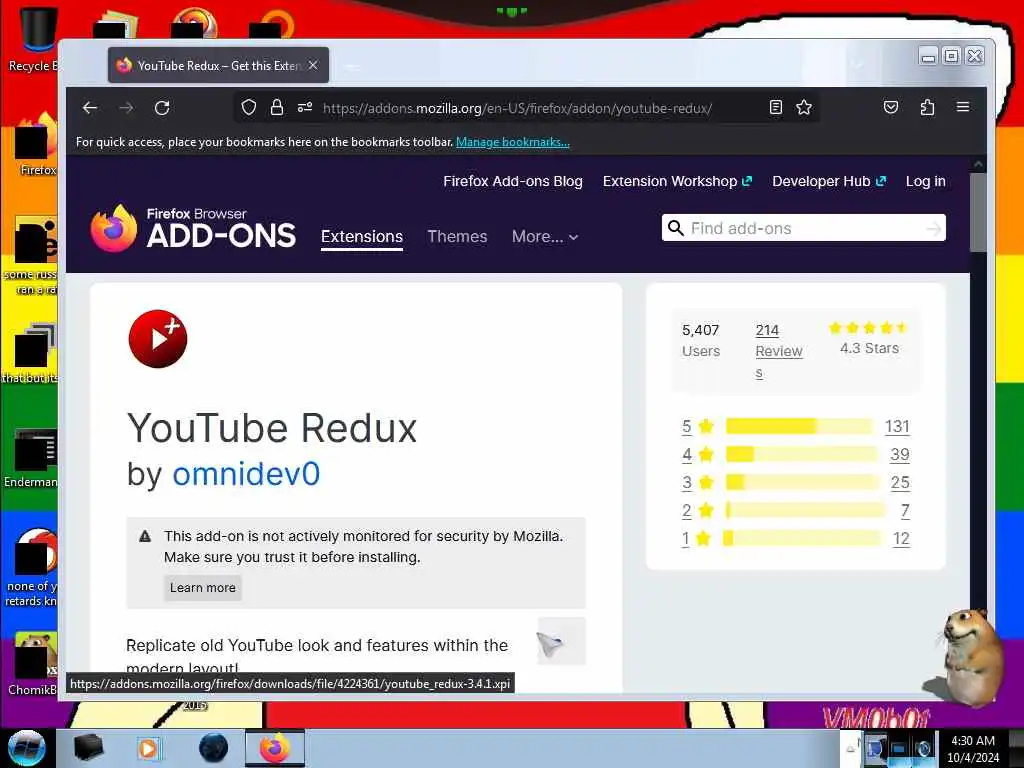Viewport: 1024px width, 768px height.
Task: Select the YouTube Redux tab
Action: 218,65
